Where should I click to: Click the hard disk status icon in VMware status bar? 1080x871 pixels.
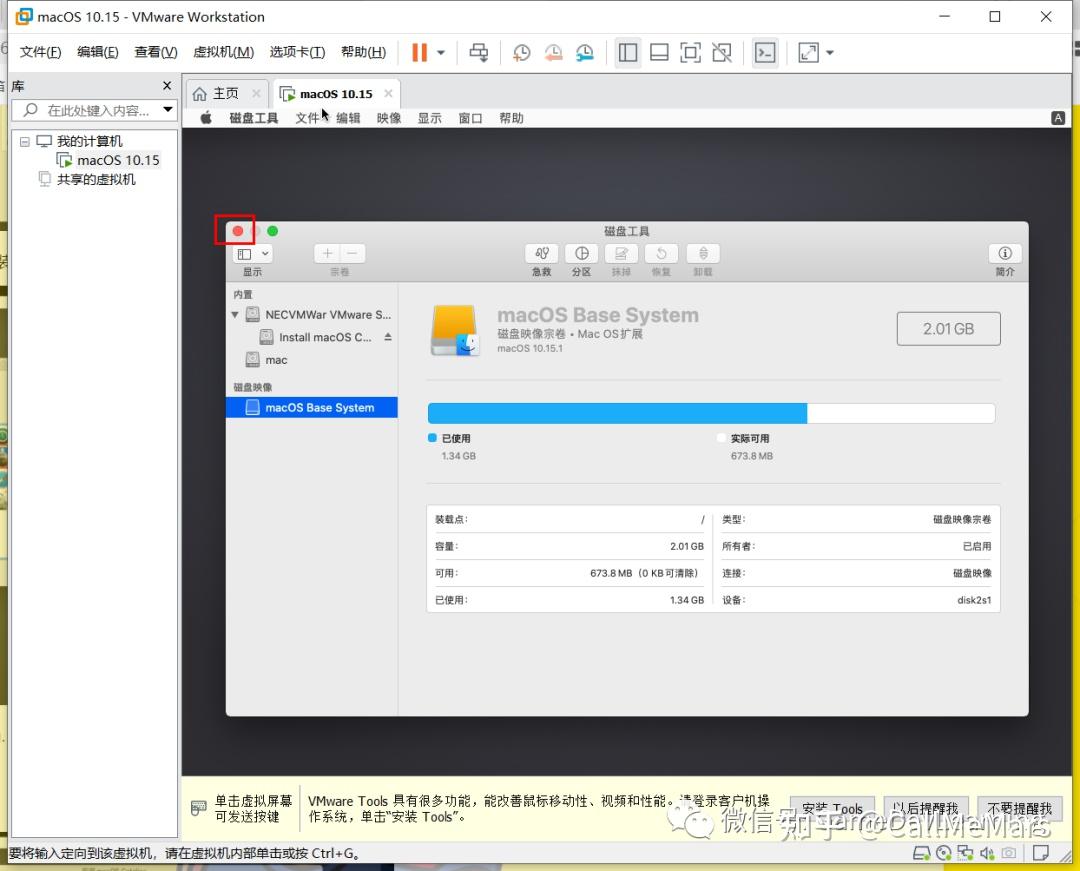click(921, 853)
